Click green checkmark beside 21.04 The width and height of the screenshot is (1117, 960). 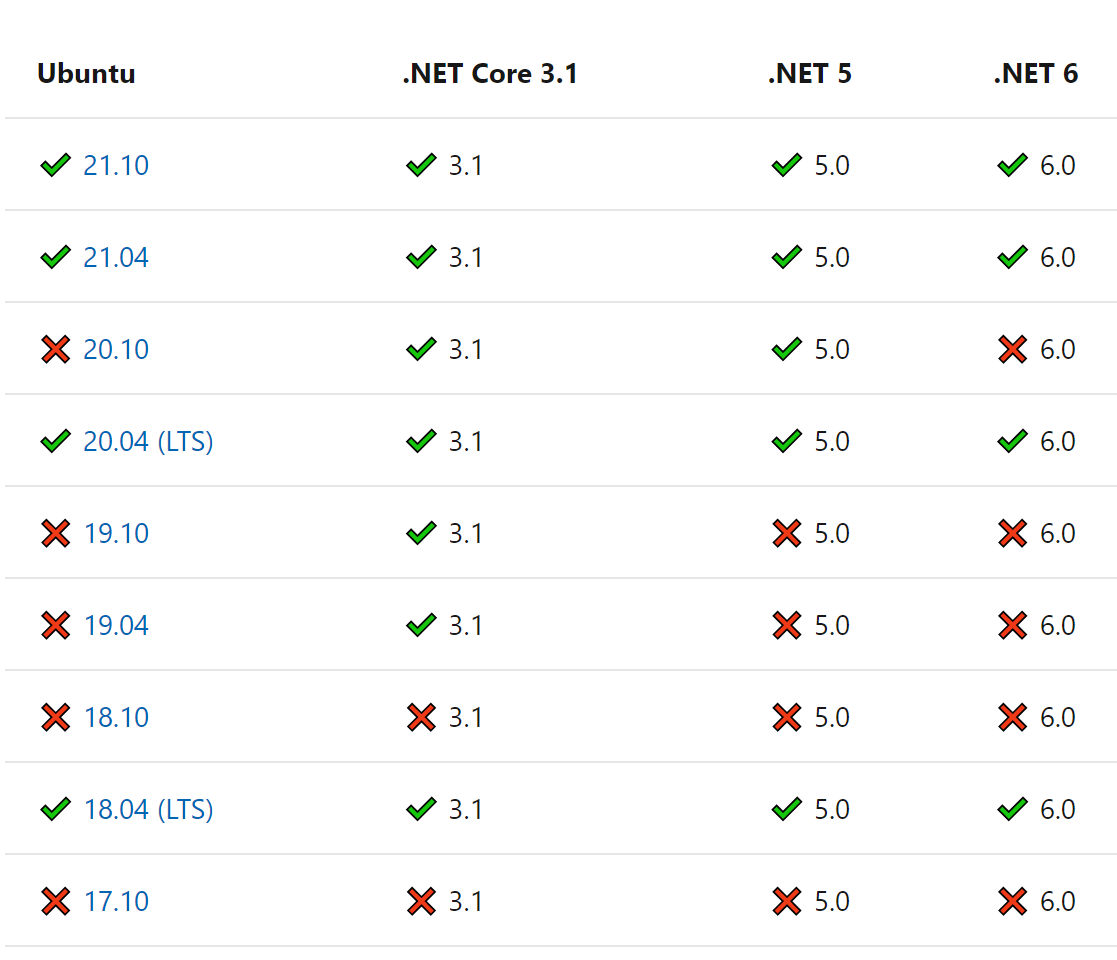56,257
